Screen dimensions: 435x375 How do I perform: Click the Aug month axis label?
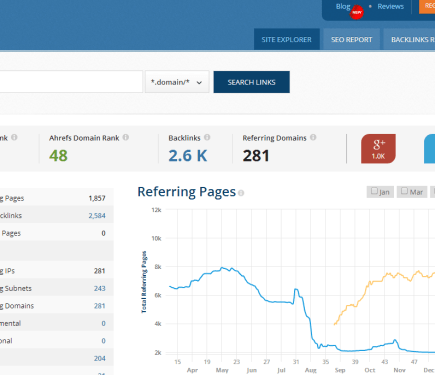click(311, 370)
